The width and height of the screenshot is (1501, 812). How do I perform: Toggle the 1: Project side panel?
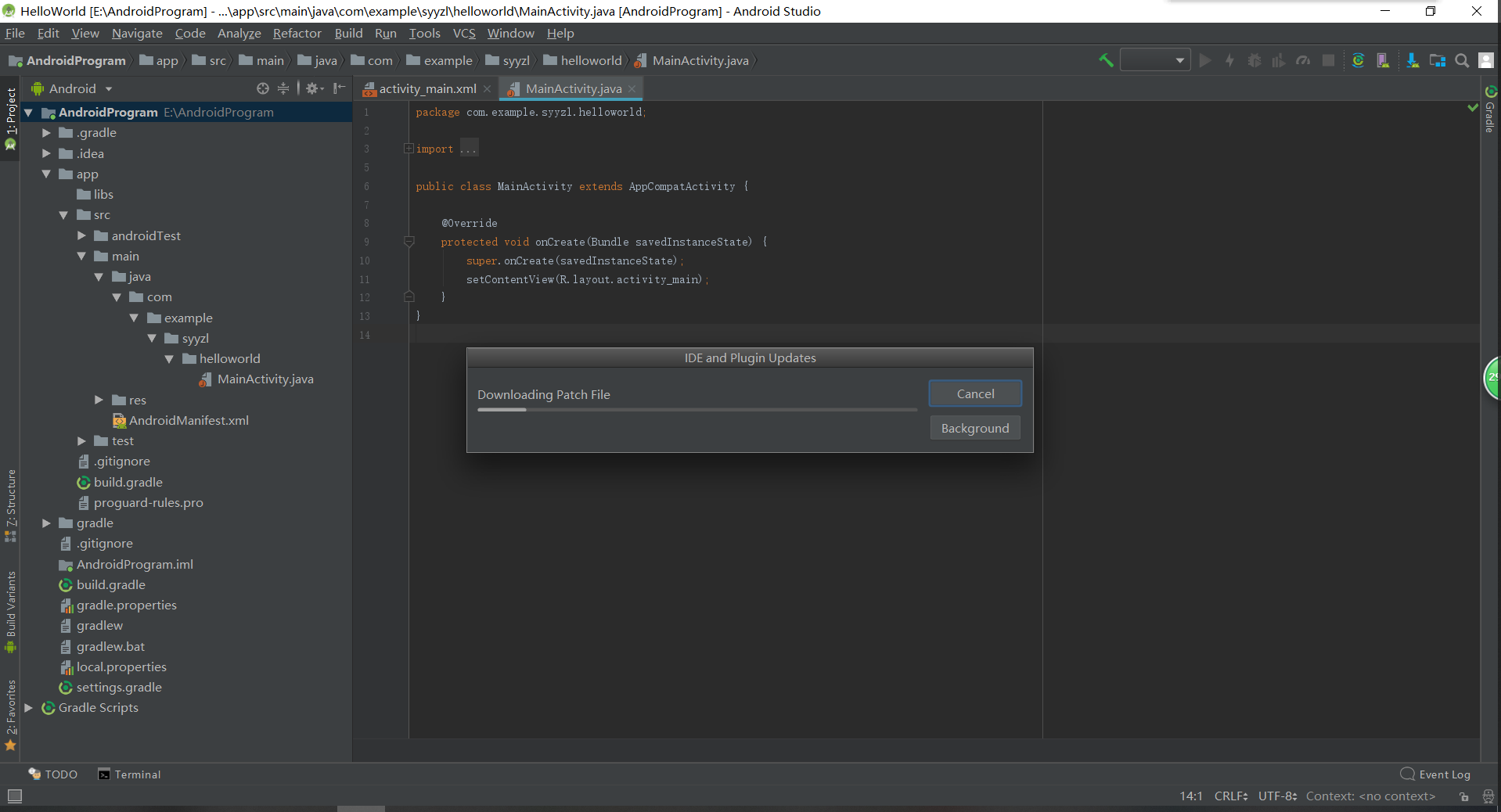tap(11, 118)
